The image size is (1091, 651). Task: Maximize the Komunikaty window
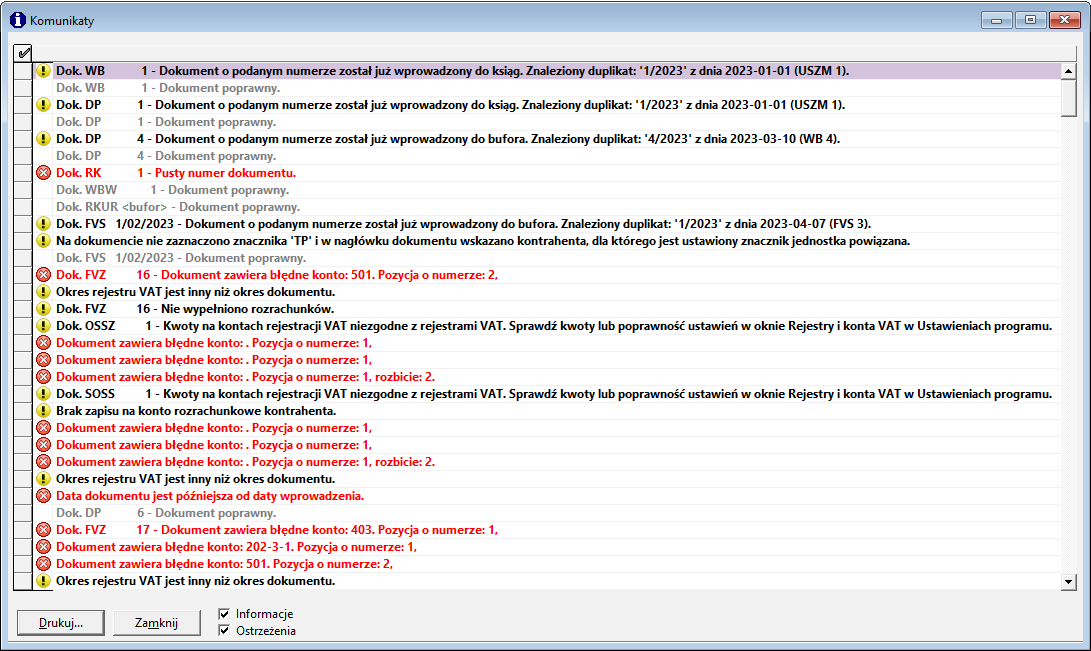(x=1030, y=20)
